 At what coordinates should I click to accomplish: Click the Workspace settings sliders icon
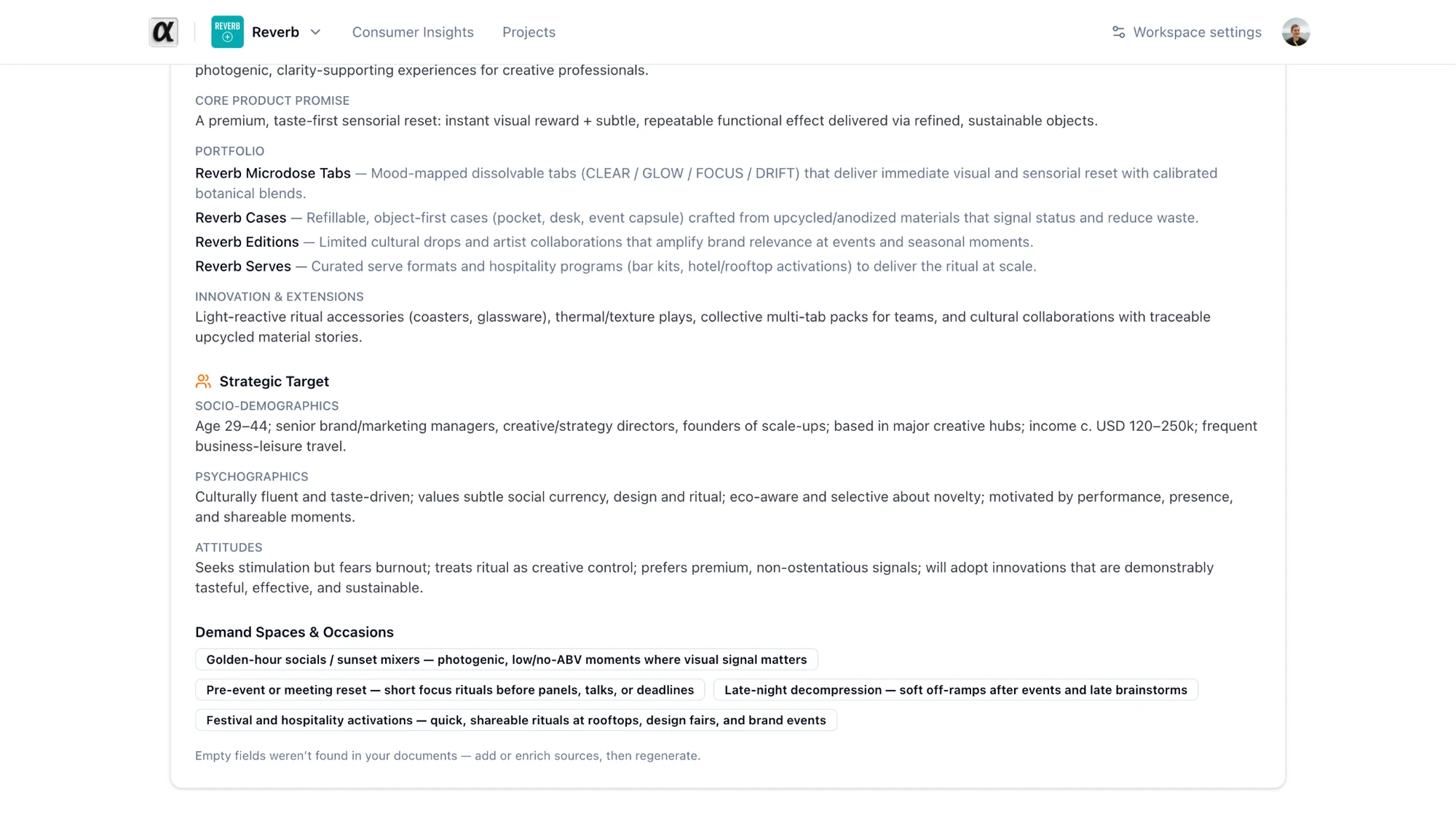(x=1118, y=32)
